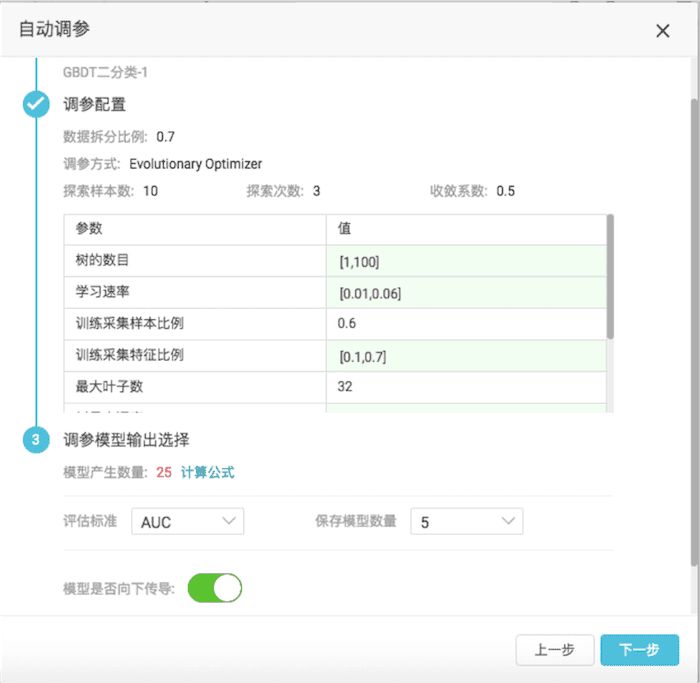Click the 收敛系数 value 0.5

click(505, 191)
